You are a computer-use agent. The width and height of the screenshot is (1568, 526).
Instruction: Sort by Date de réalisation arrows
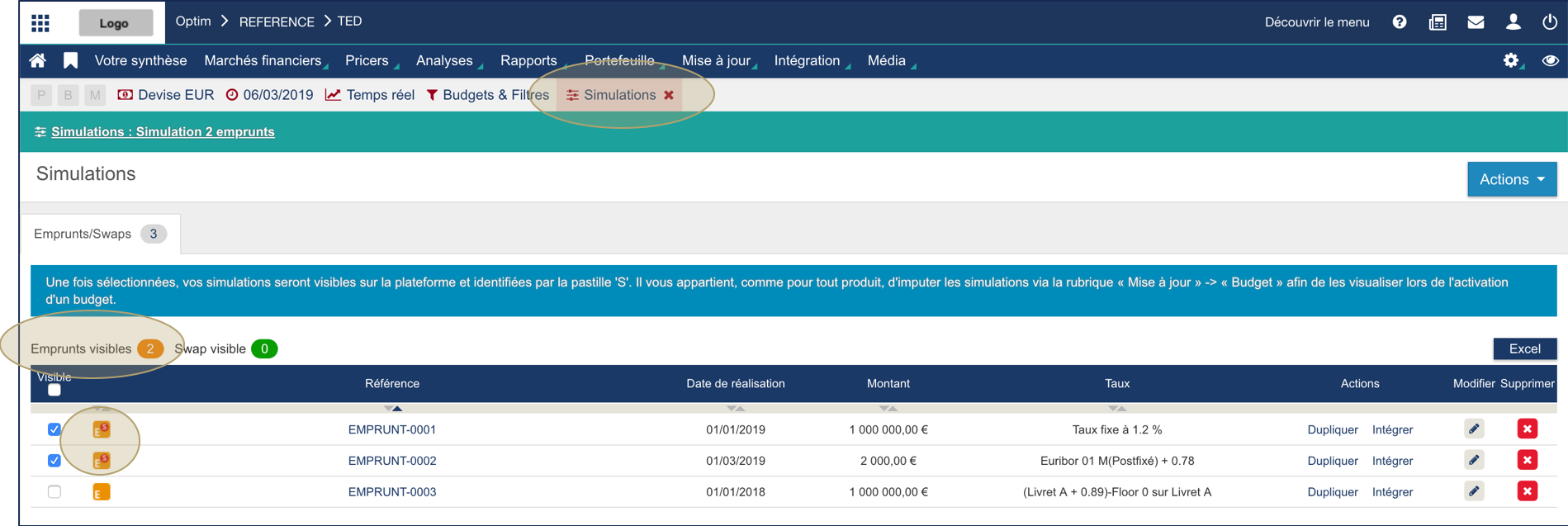point(736,408)
